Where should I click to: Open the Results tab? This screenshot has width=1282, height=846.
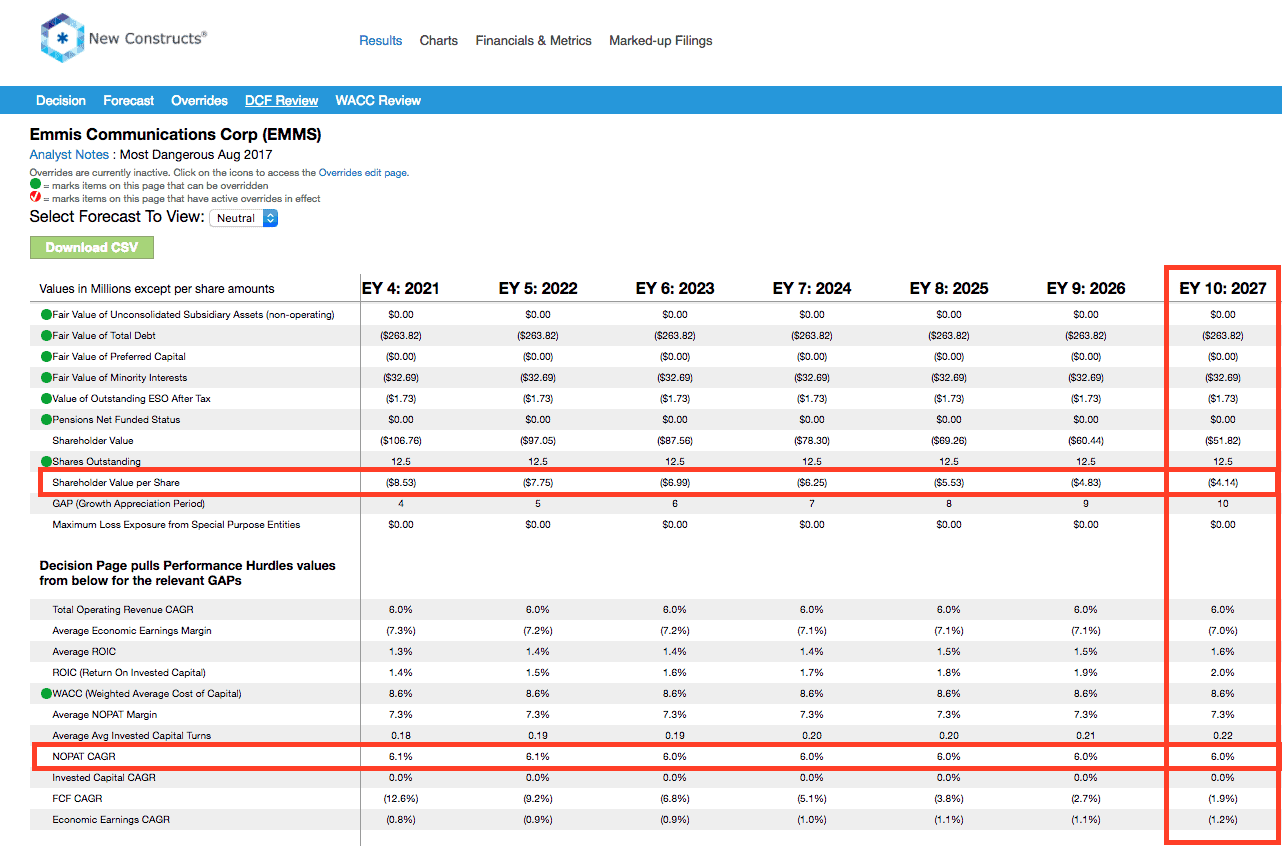pos(381,41)
